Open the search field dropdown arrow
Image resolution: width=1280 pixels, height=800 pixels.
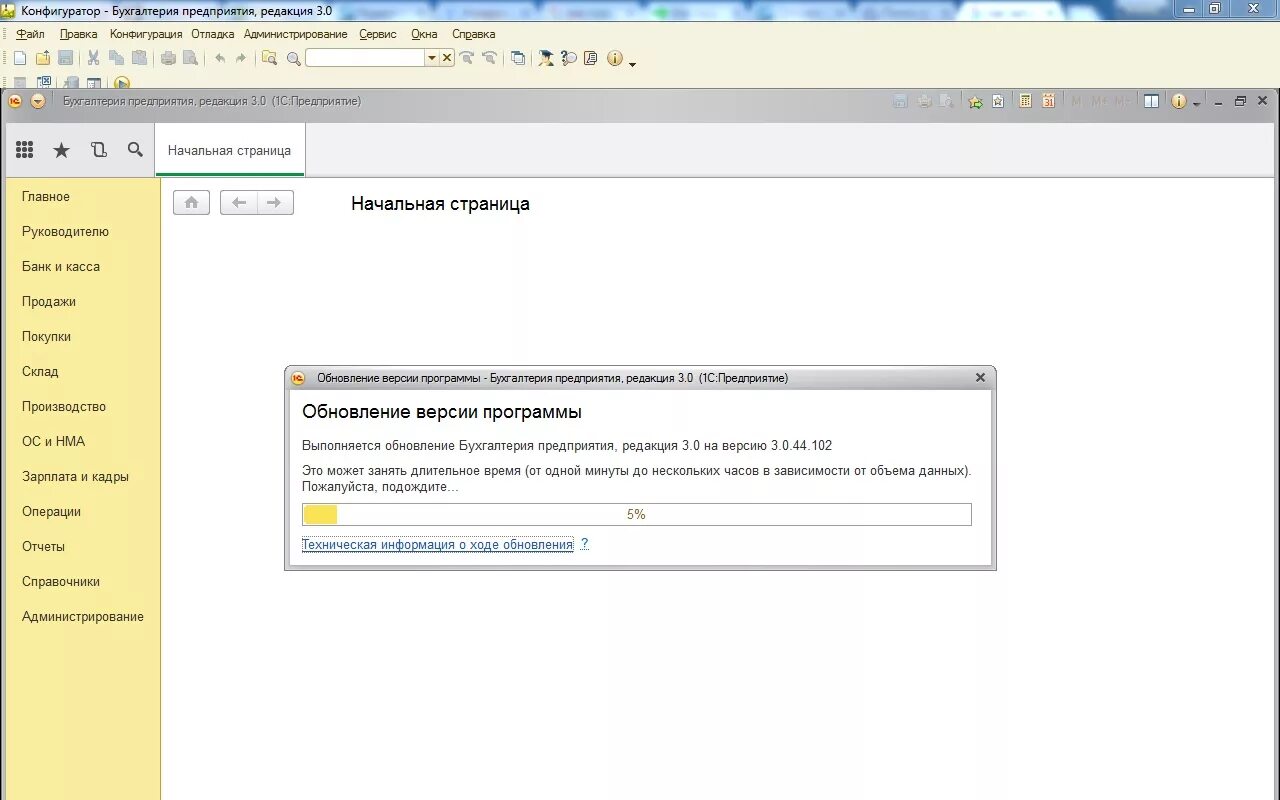tap(432, 58)
